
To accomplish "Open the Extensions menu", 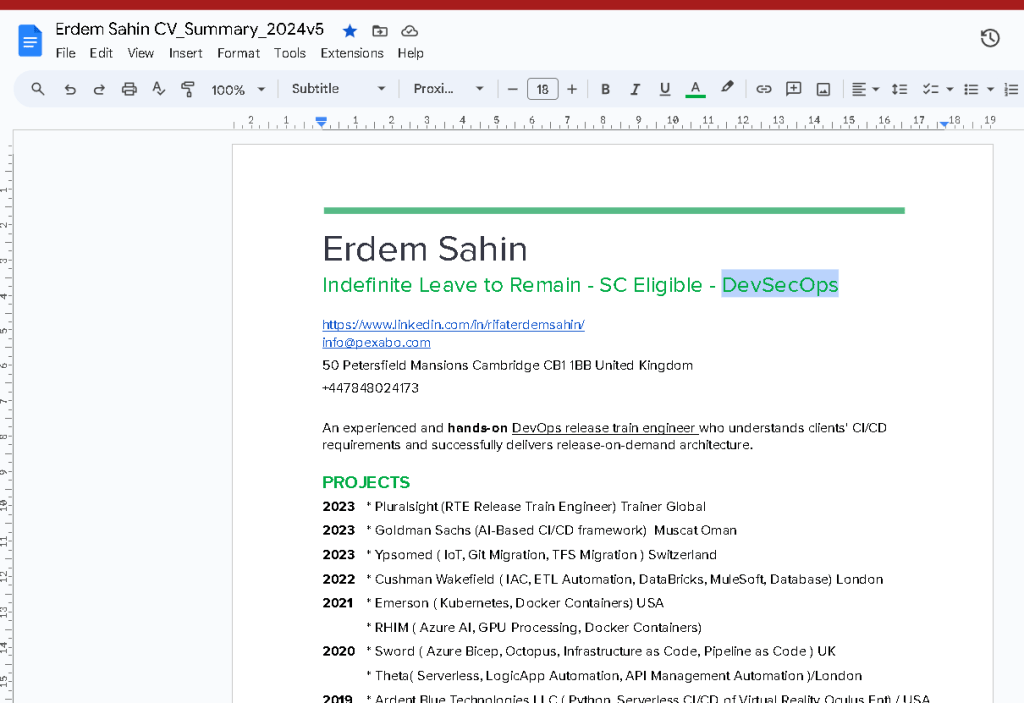I will (352, 53).
